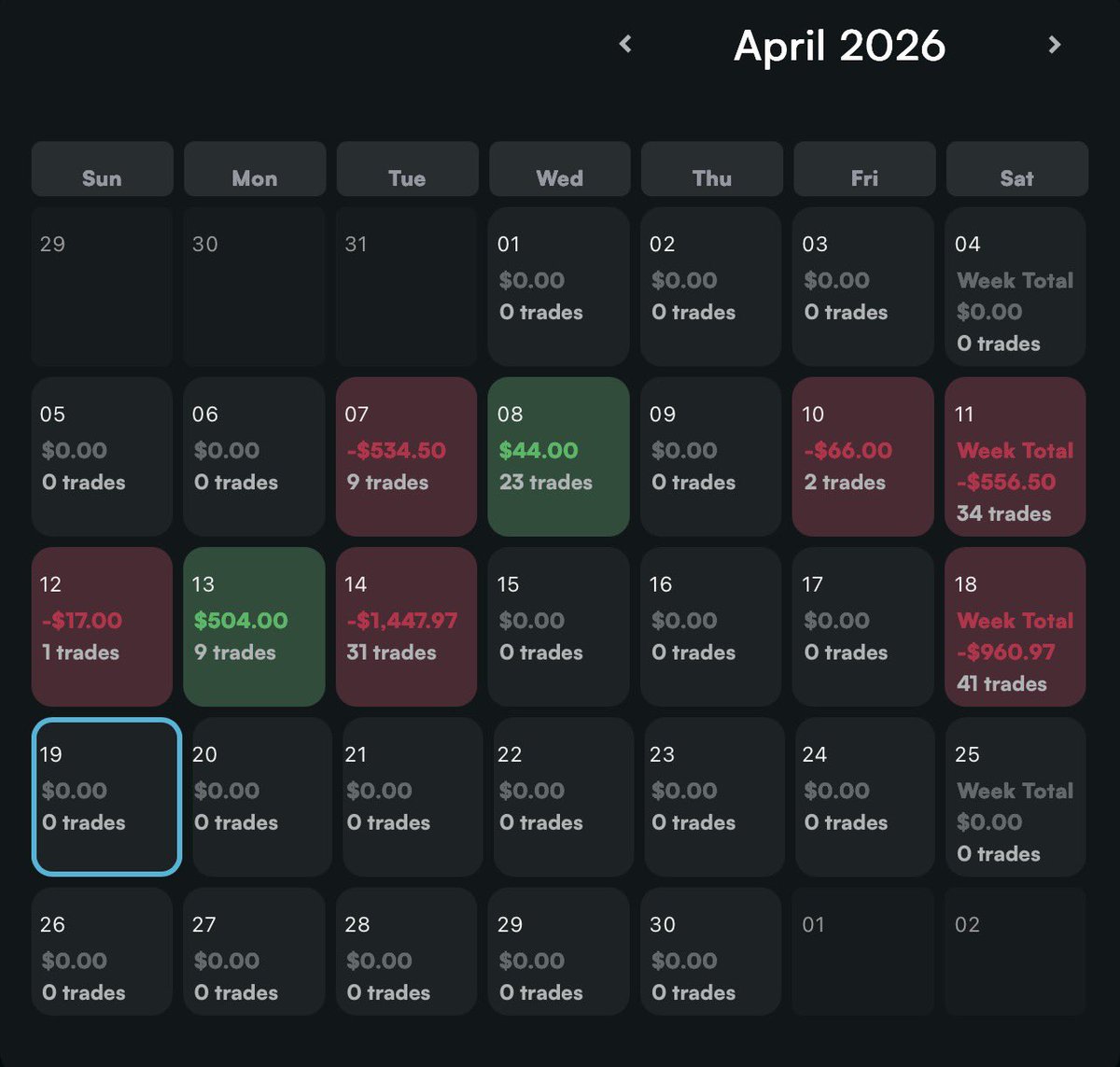Open day 27 cell
This screenshot has height=1067, width=1120.
[x=254, y=951]
